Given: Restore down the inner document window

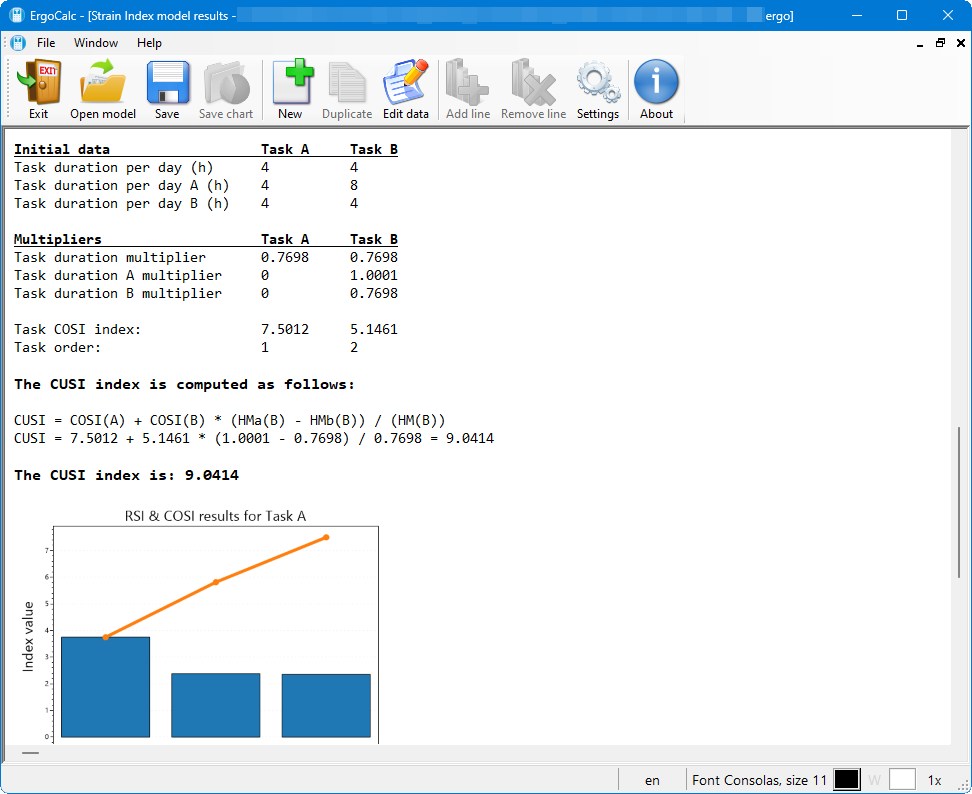Looking at the screenshot, I should tap(940, 43).
